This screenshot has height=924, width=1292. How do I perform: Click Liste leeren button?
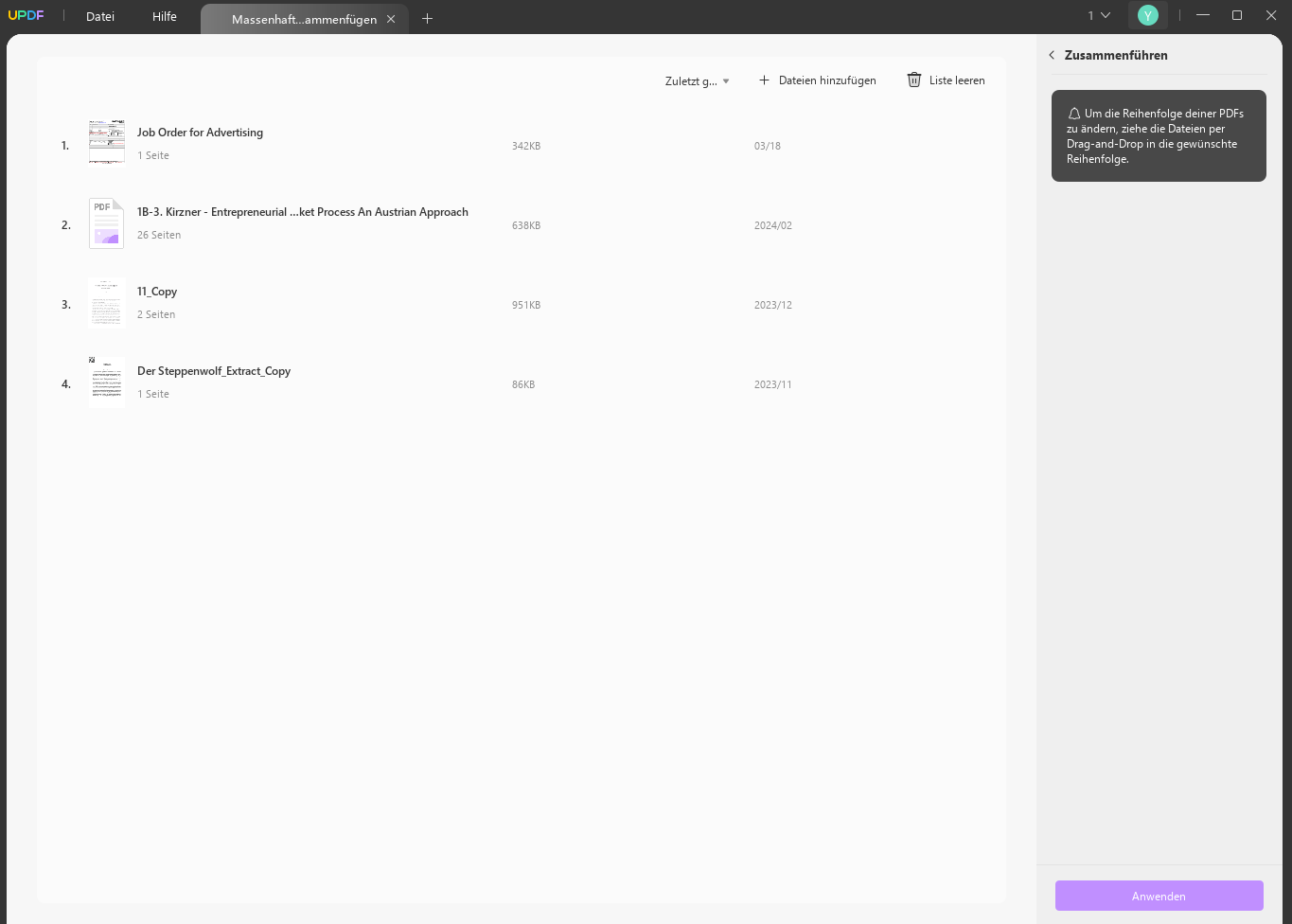[946, 80]
